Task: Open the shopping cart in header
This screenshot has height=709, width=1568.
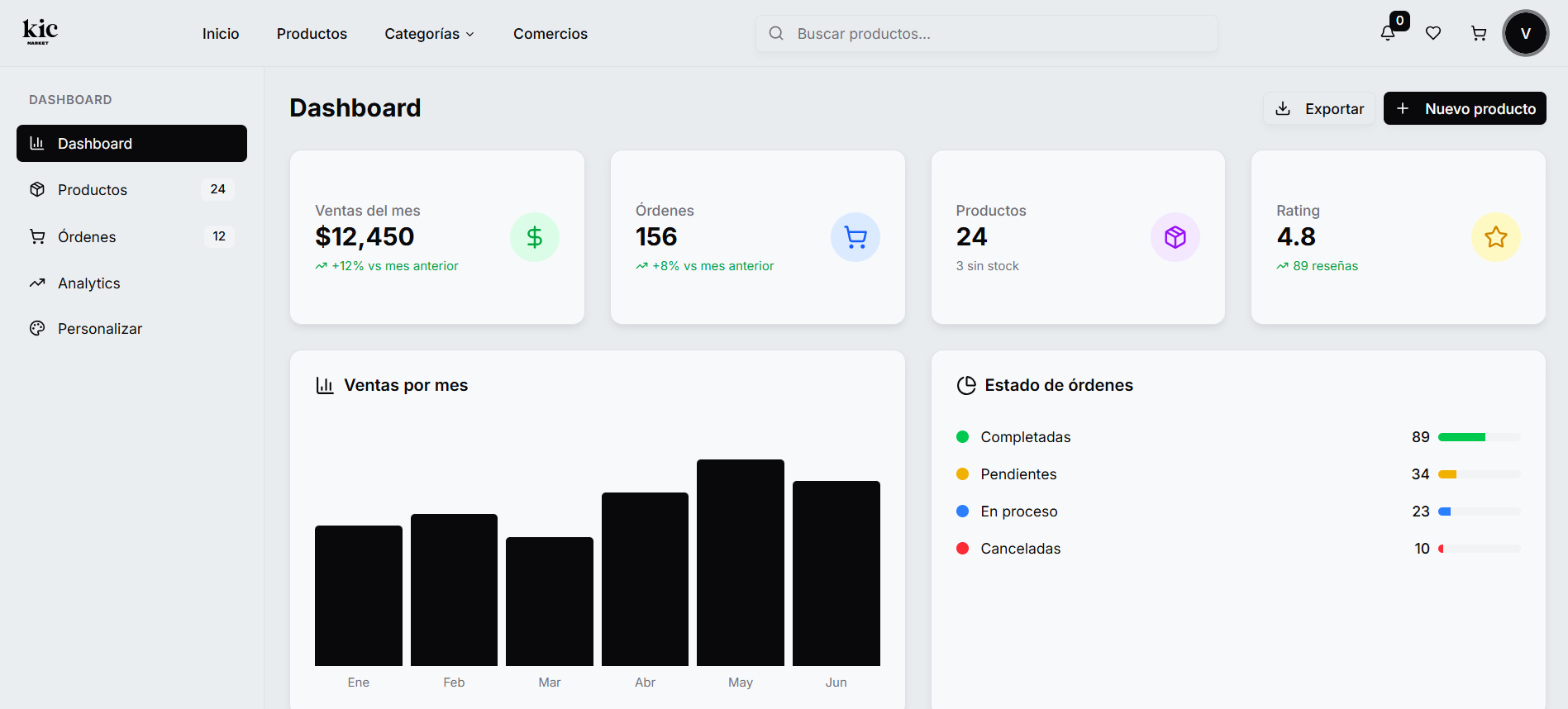Action: point(1479,33)
